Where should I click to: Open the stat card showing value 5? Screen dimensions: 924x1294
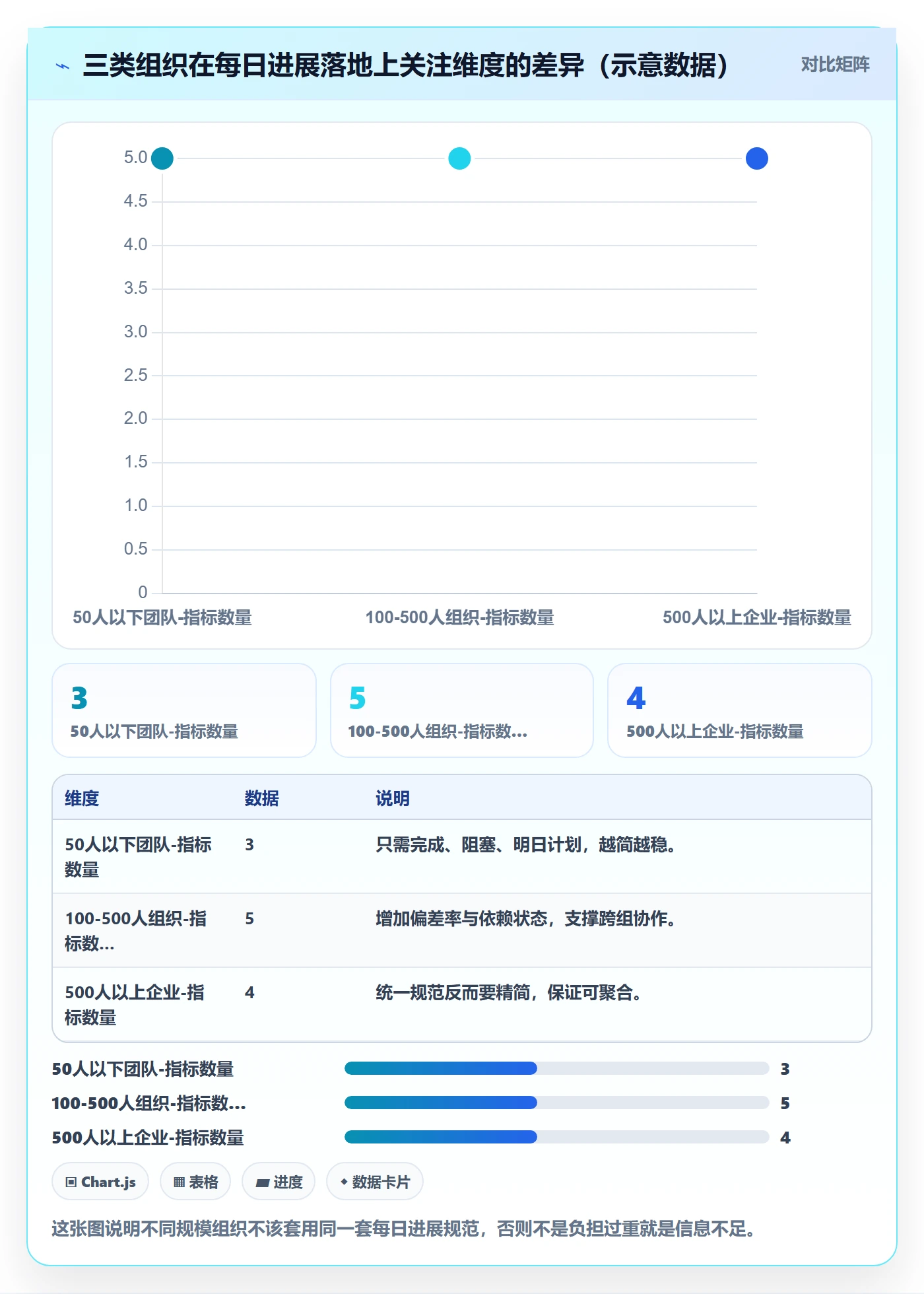pyautogui.click(x=462, y=710)
